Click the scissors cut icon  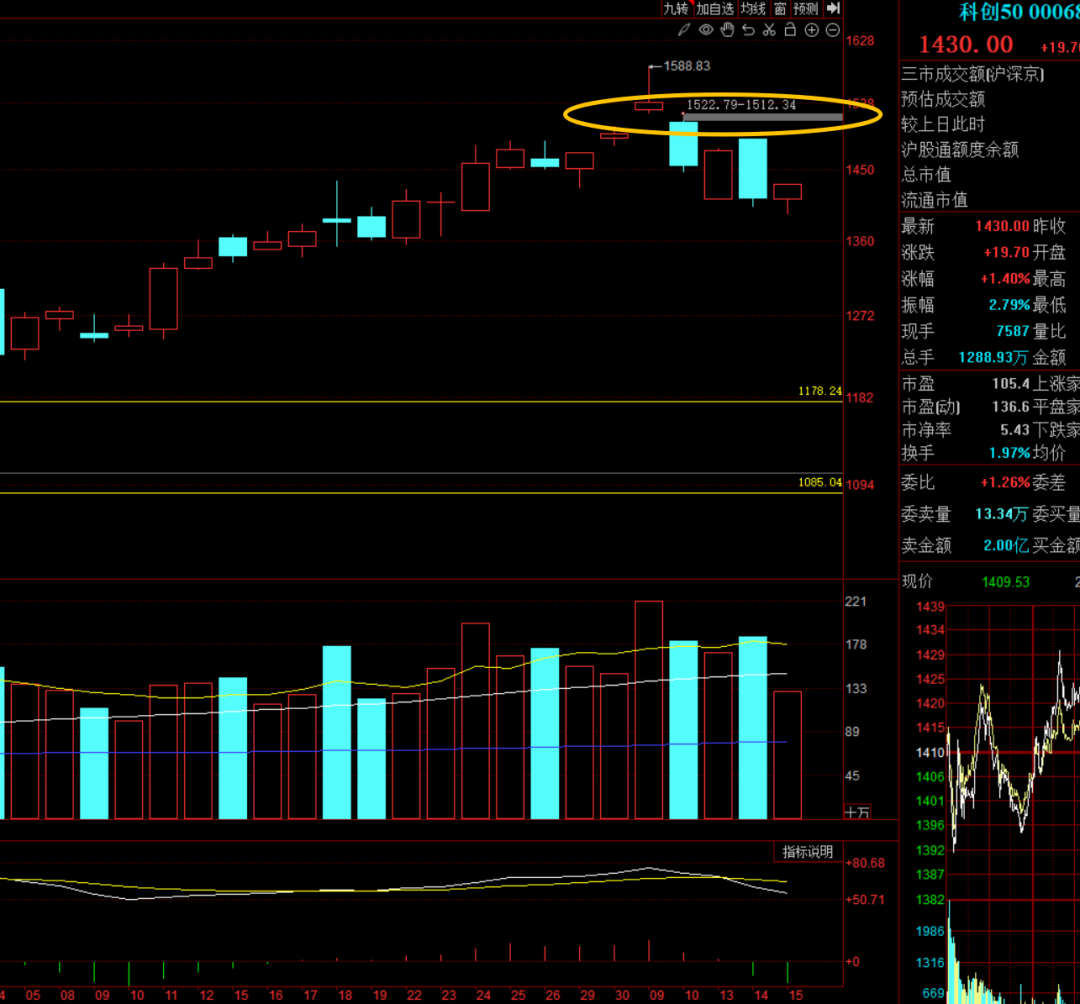[x=769, y=30]
